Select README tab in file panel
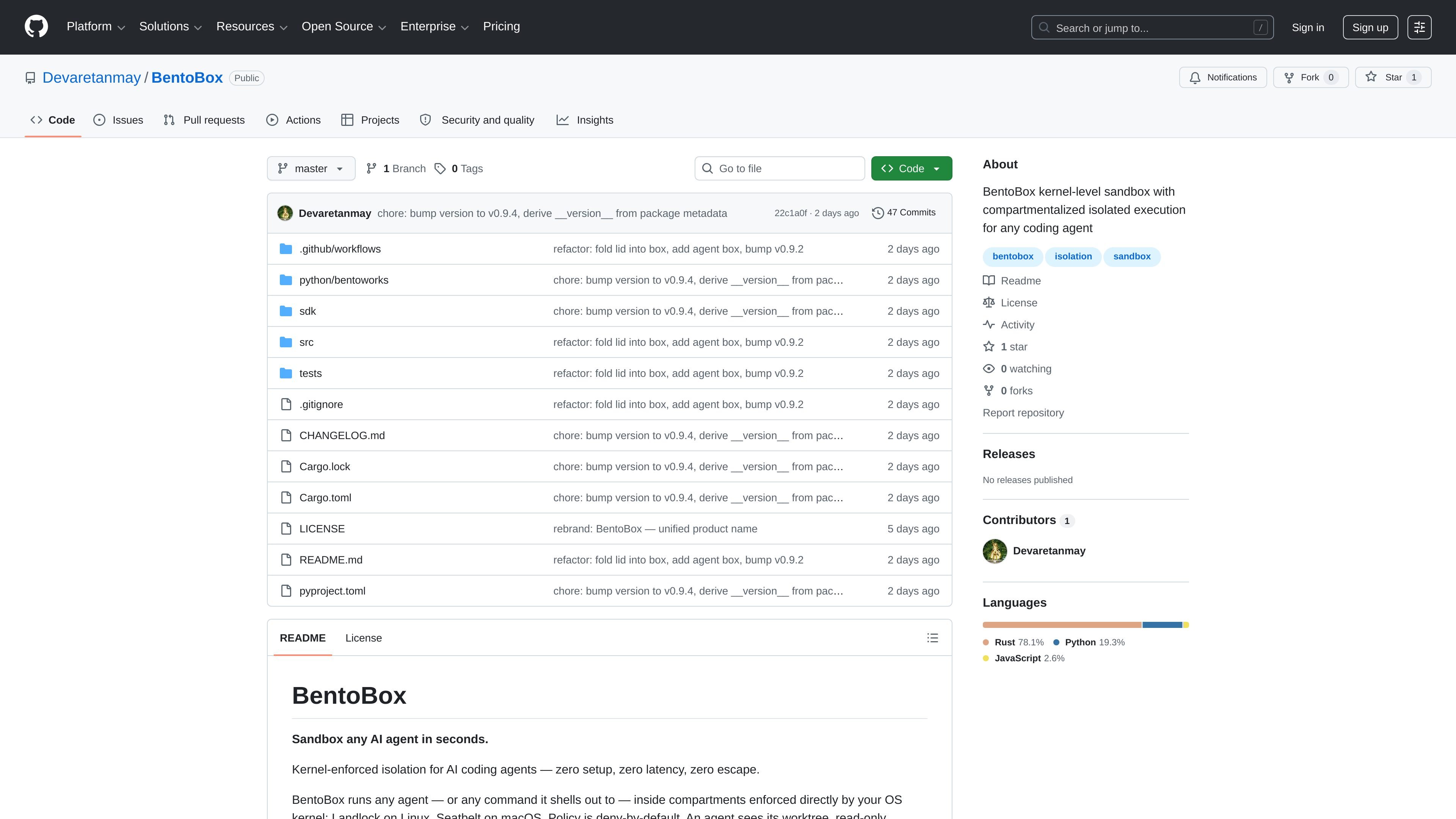 pos(303,638)
